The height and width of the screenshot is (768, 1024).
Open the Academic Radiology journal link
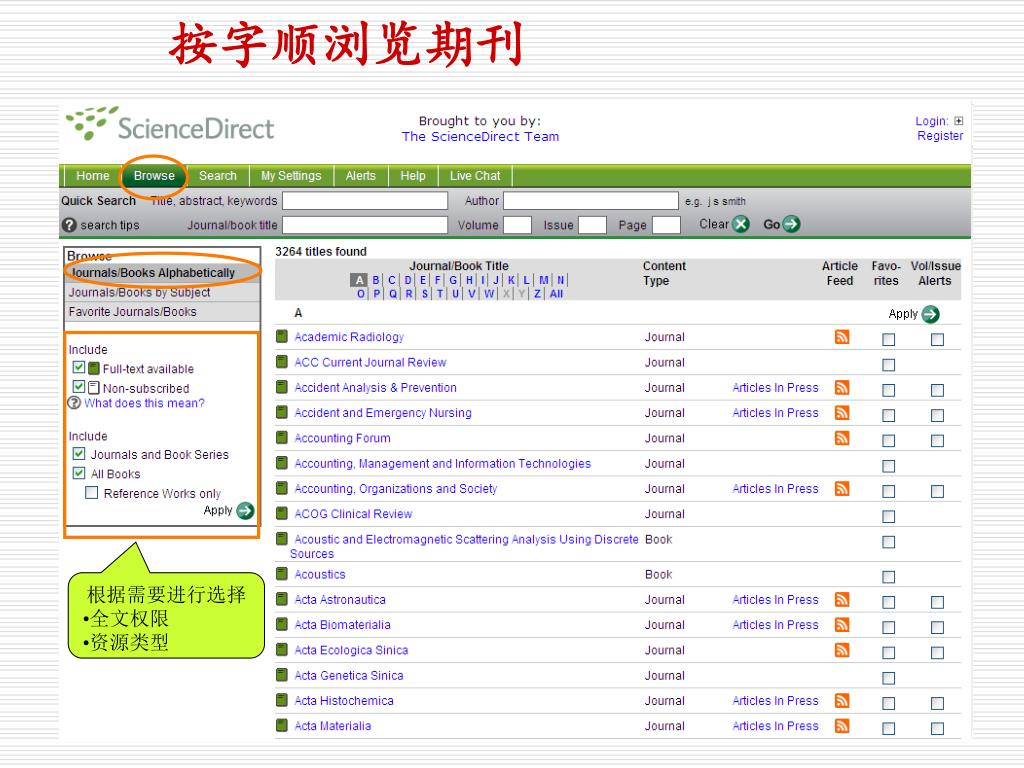[x=349, y=337]
